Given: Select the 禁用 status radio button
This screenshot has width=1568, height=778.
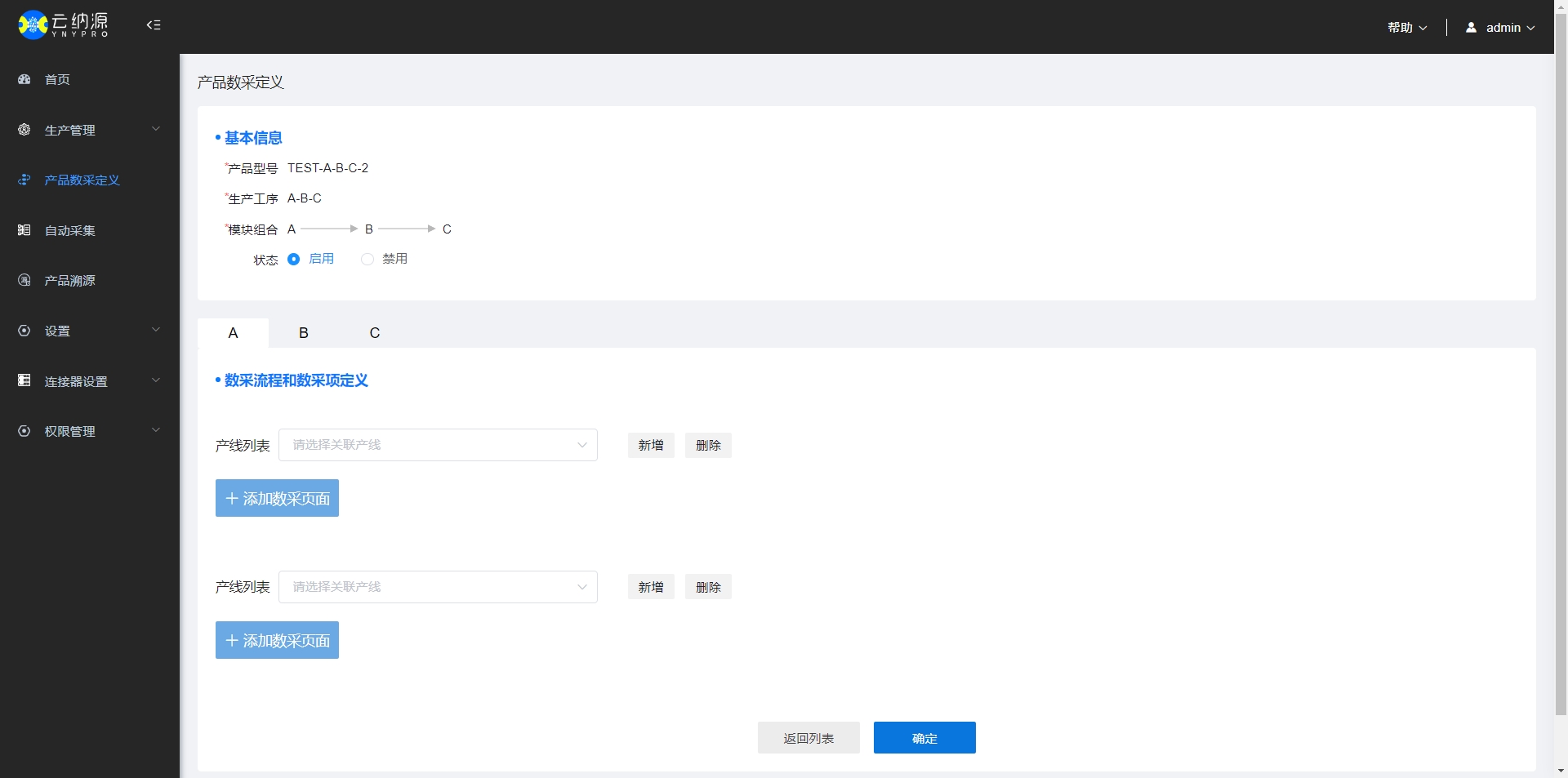Looking at the screenshot, I should point(367,260).
